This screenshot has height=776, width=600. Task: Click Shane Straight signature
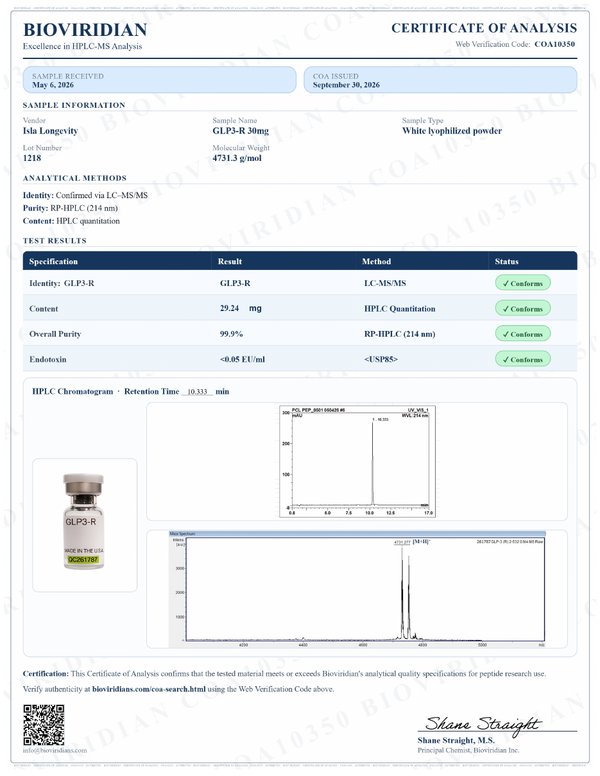point(483,724)
